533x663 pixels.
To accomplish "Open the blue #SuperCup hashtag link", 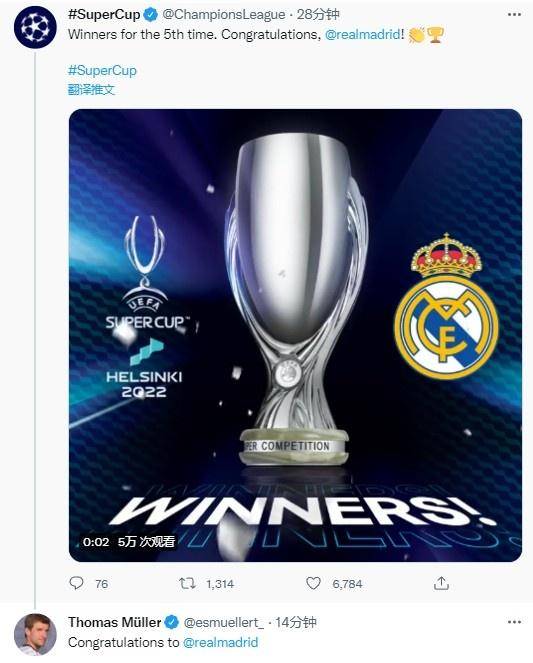I will tap(102, 70).
